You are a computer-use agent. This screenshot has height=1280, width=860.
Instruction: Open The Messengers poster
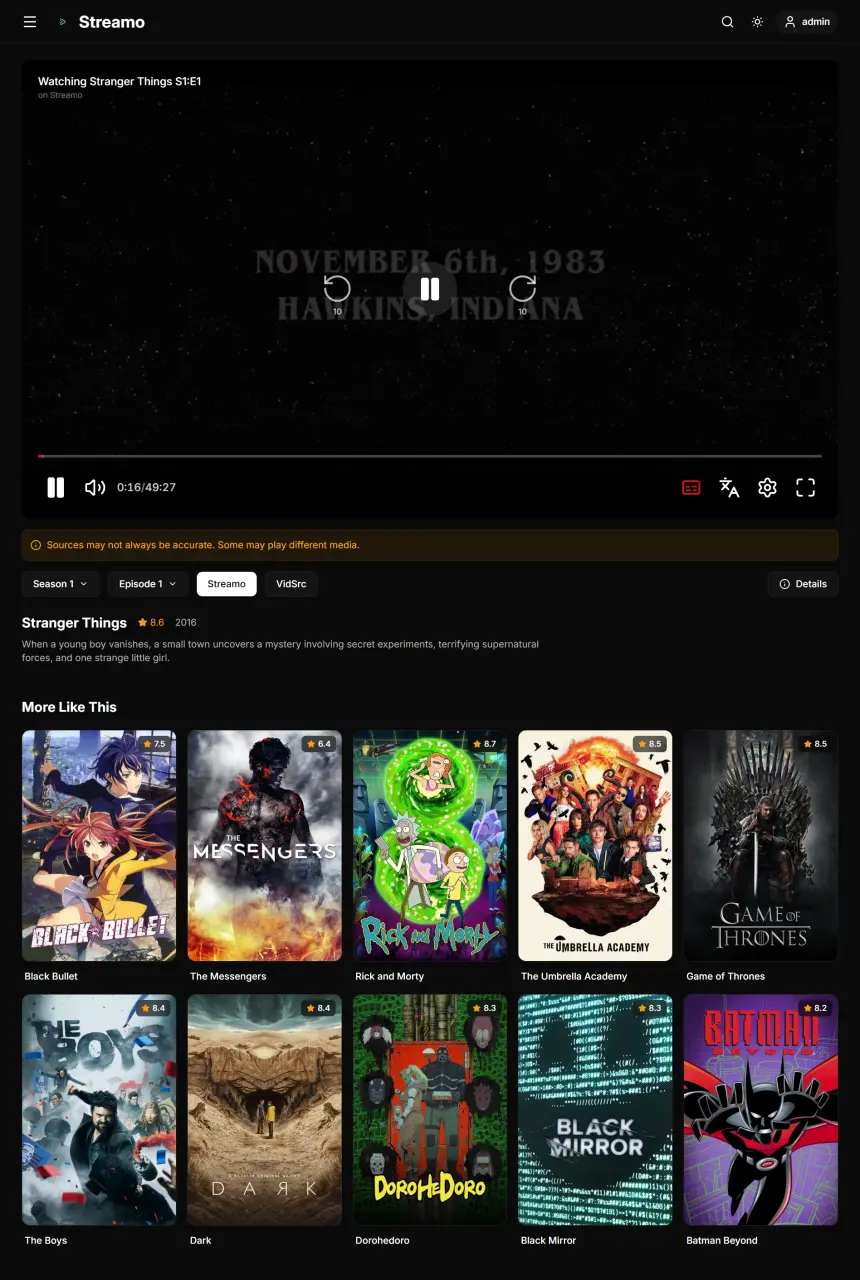click(265, 845)
